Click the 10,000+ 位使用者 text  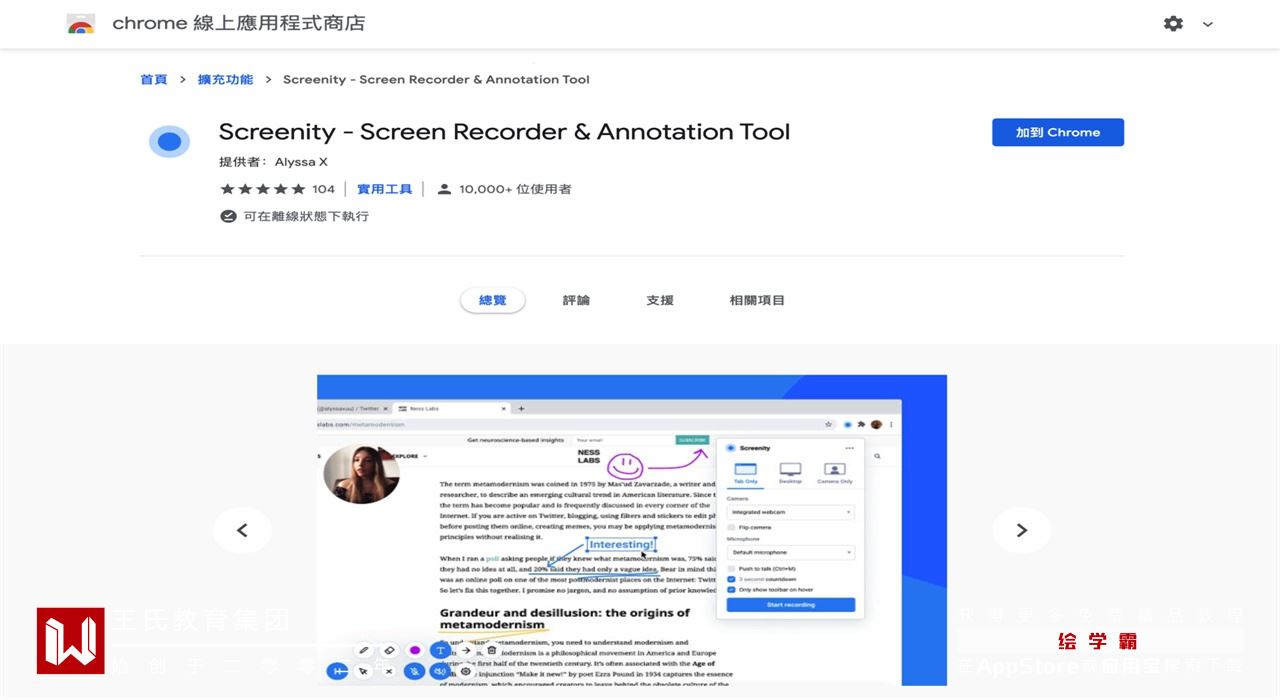pos(515,189)
